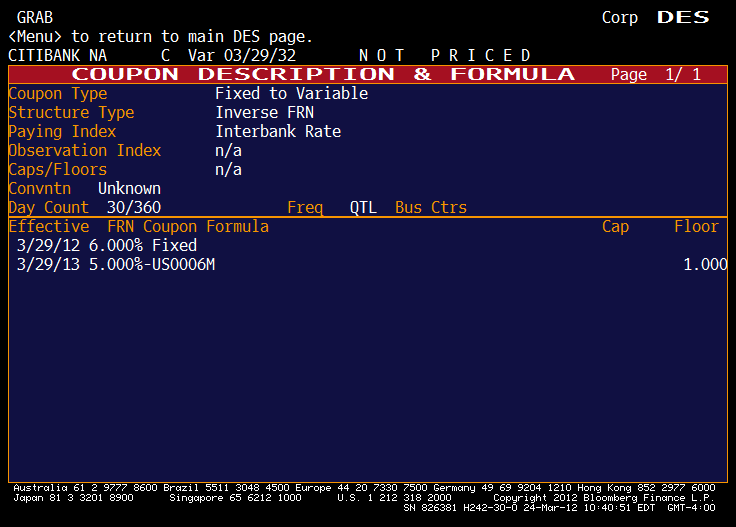Select the Fixed to Variable coupon type
Viewport: 736px width, 527px height.
tap(291, 94)
